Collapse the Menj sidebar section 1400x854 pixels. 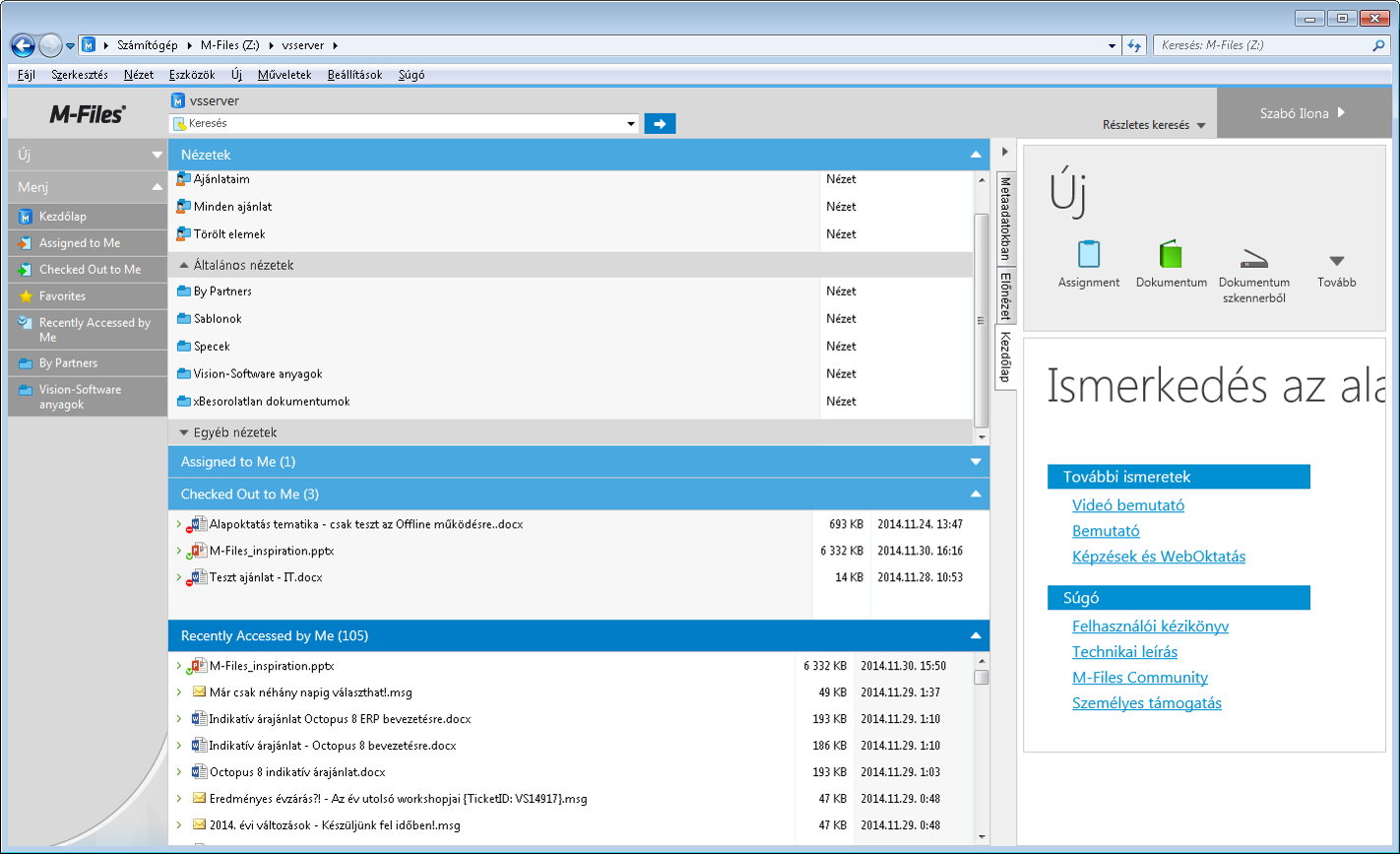[158, 187]
